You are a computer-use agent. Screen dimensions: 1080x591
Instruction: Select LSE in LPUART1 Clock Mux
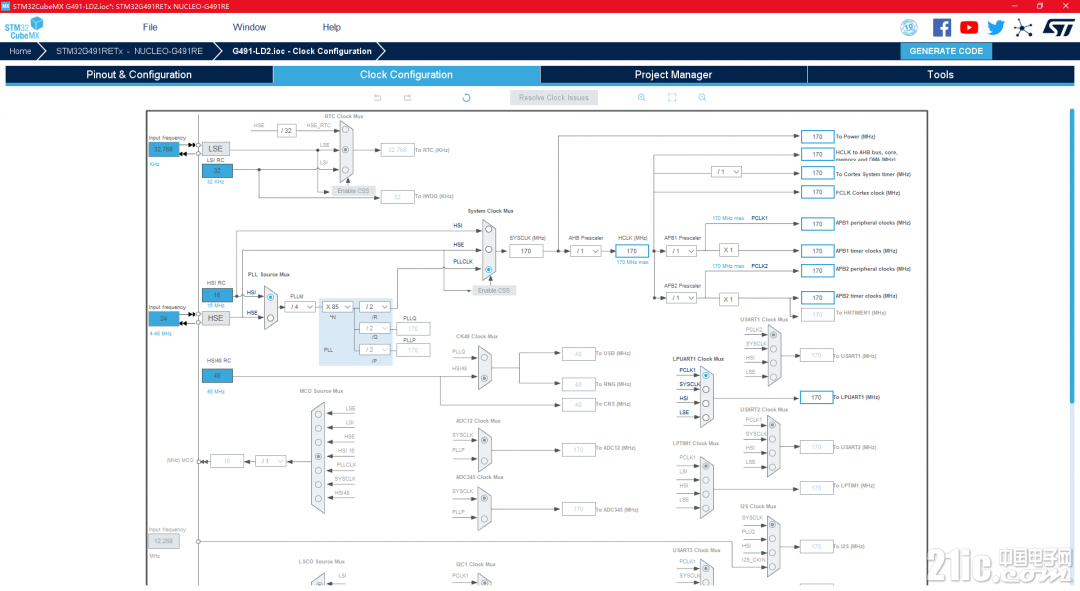(706, 417)
